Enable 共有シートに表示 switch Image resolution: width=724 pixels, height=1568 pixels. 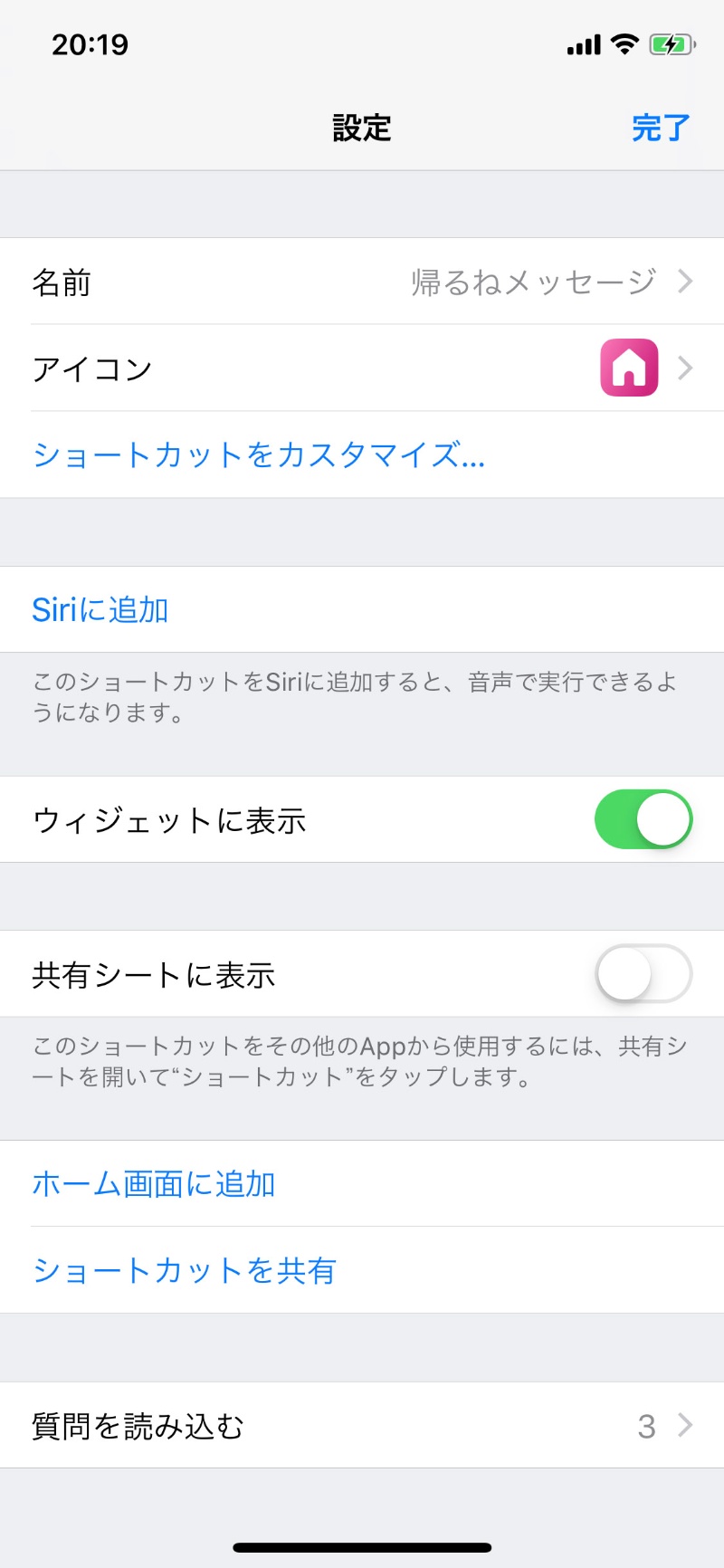(643, 974)
